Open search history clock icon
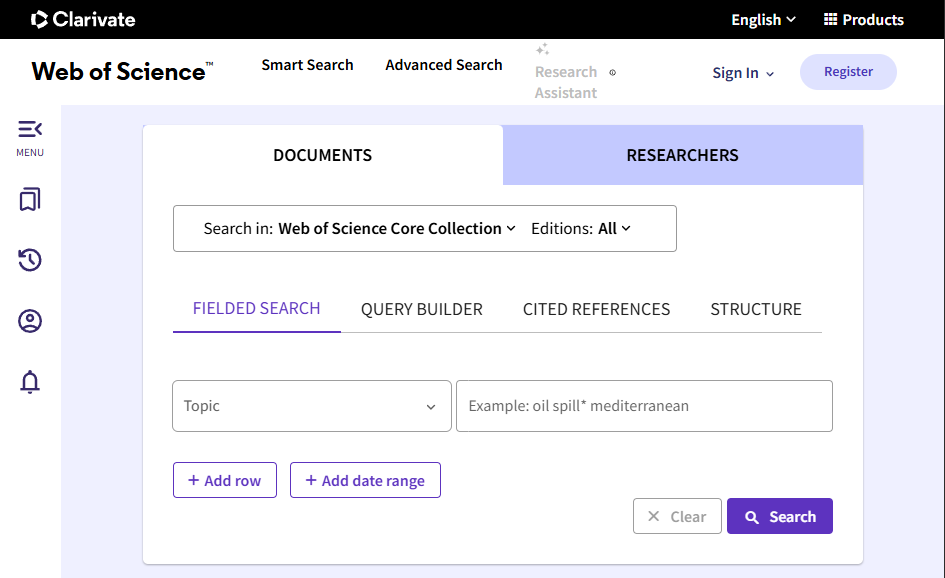 [30, 261]
